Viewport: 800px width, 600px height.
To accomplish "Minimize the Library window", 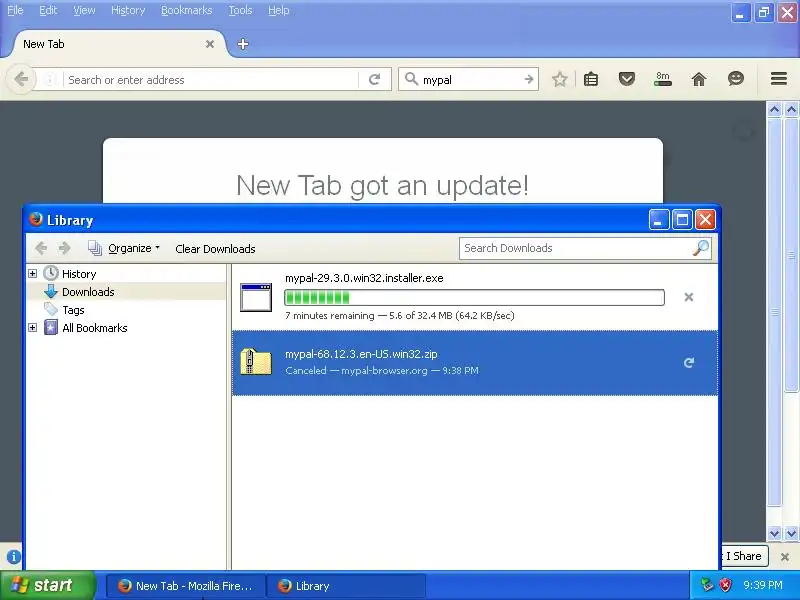I will (x=659, y=220).
